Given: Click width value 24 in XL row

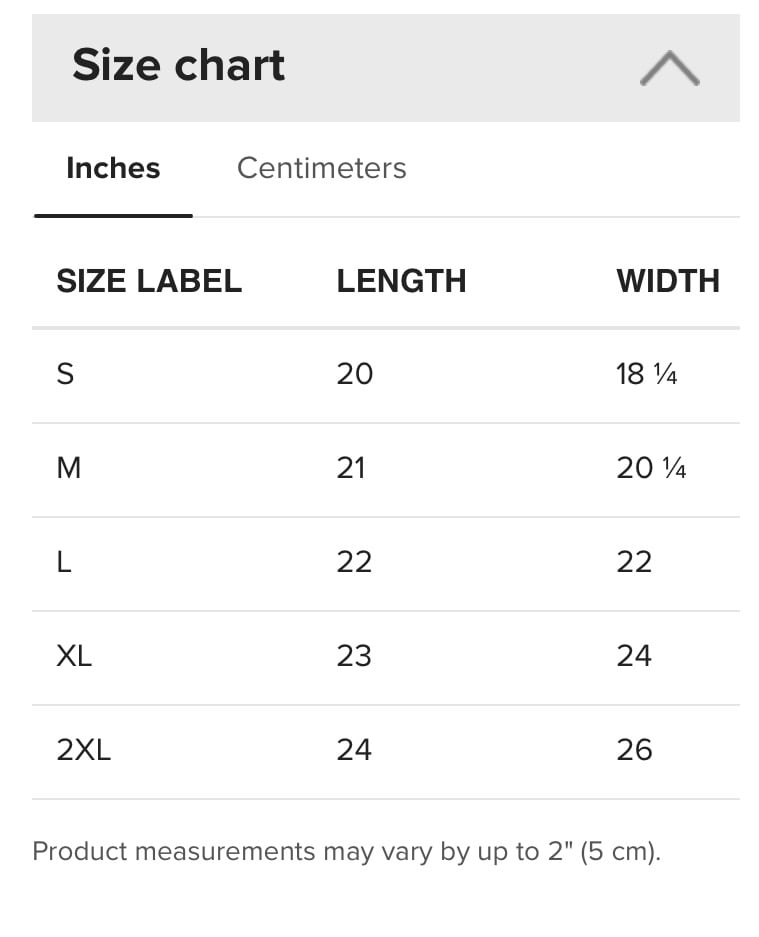Looking at the screenshot, I should click(x=634, y=656).
